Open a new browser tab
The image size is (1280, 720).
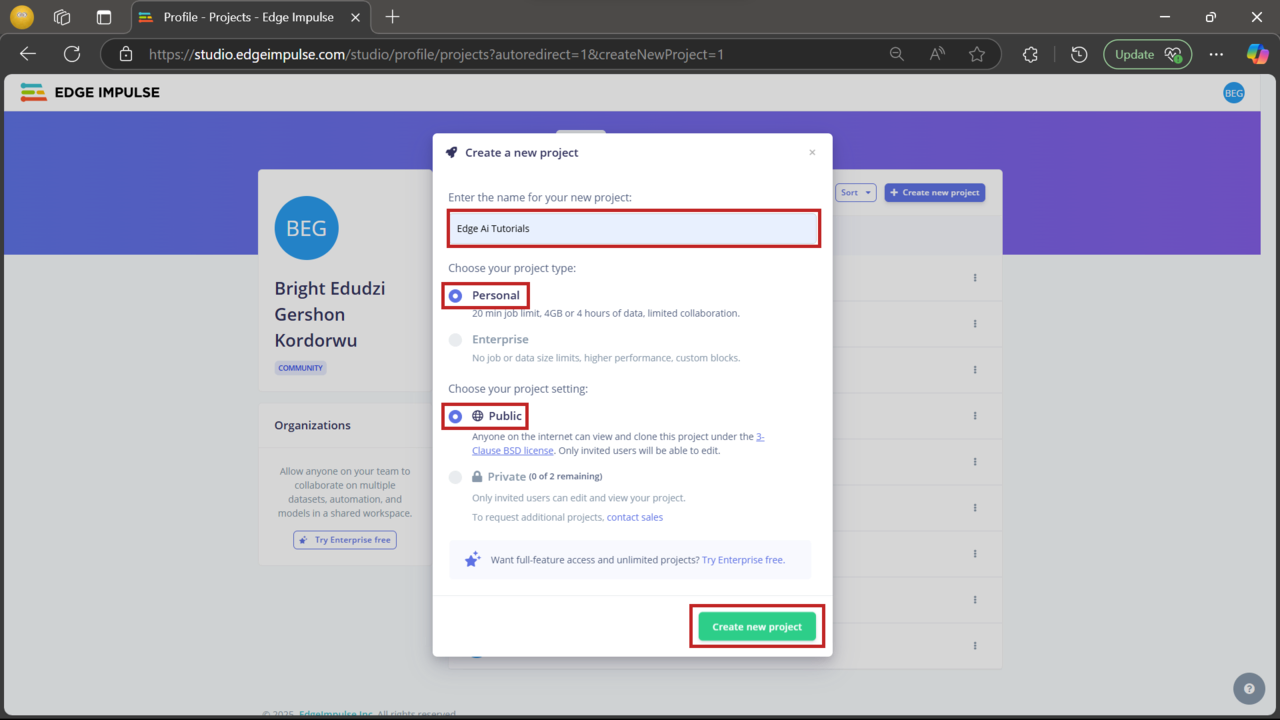pos(392,17)
